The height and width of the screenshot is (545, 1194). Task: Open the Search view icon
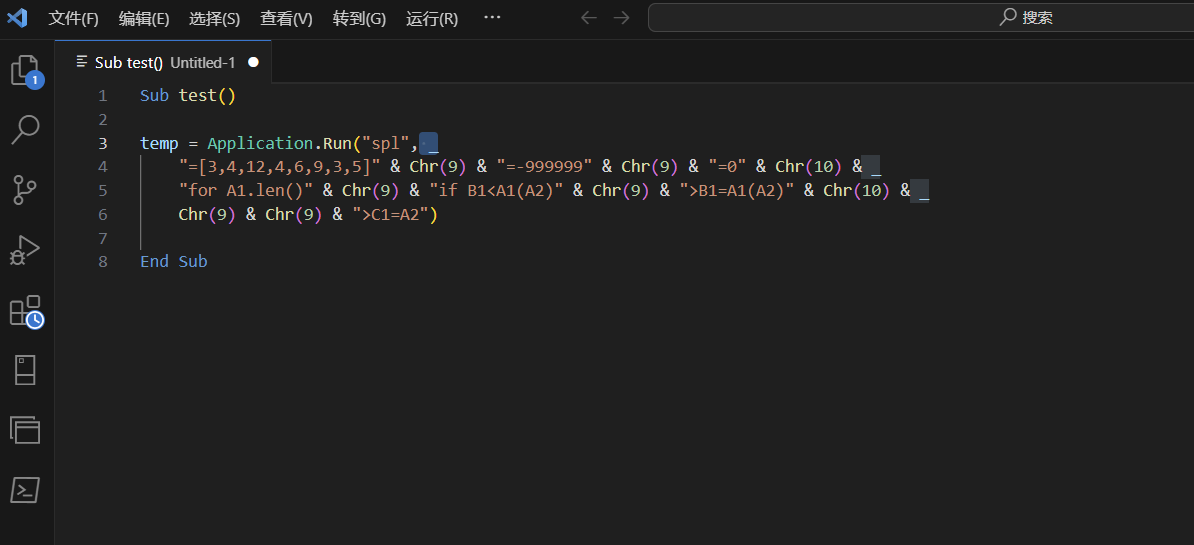26,129
